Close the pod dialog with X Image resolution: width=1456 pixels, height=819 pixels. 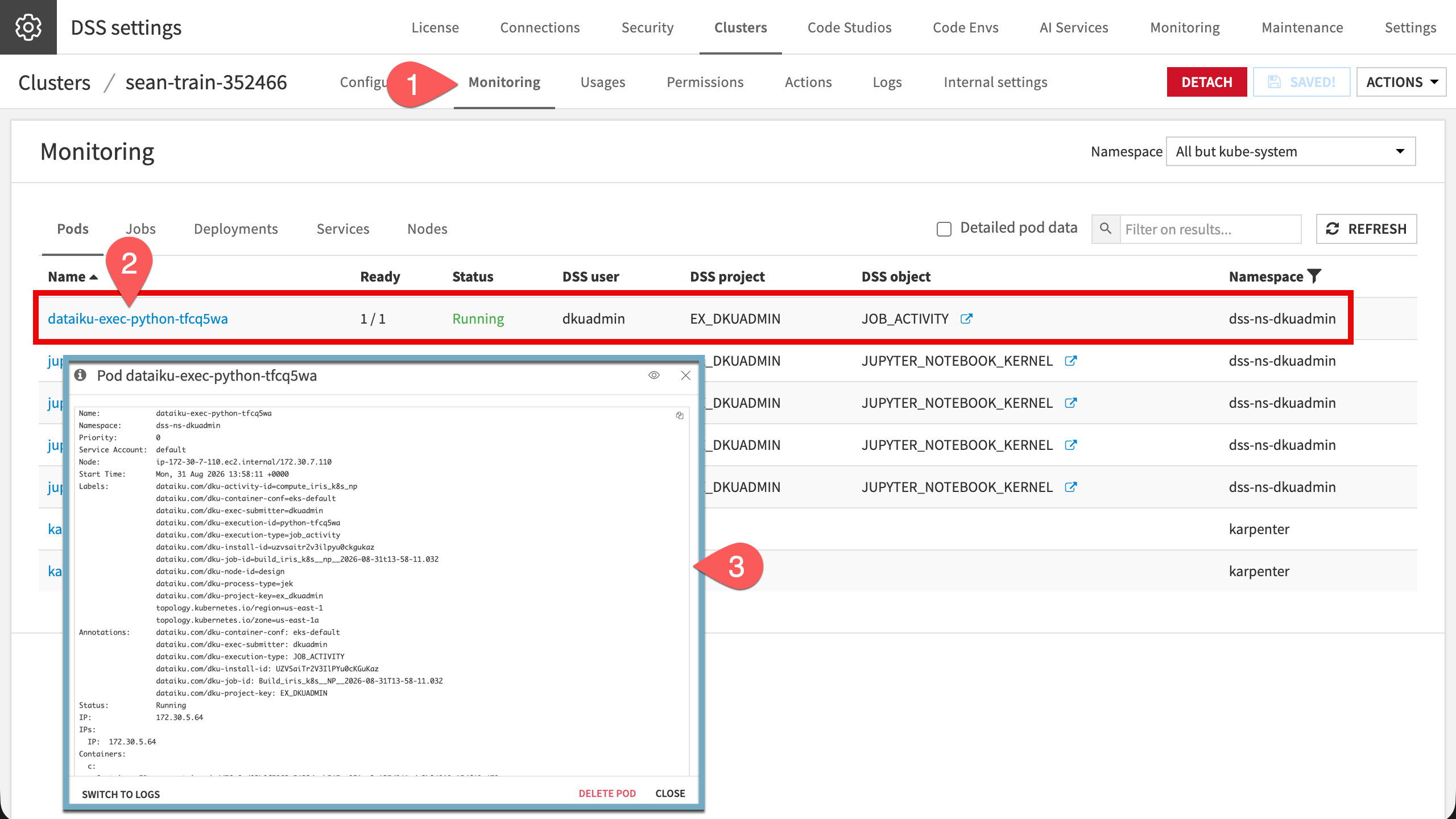click(686, 375)
